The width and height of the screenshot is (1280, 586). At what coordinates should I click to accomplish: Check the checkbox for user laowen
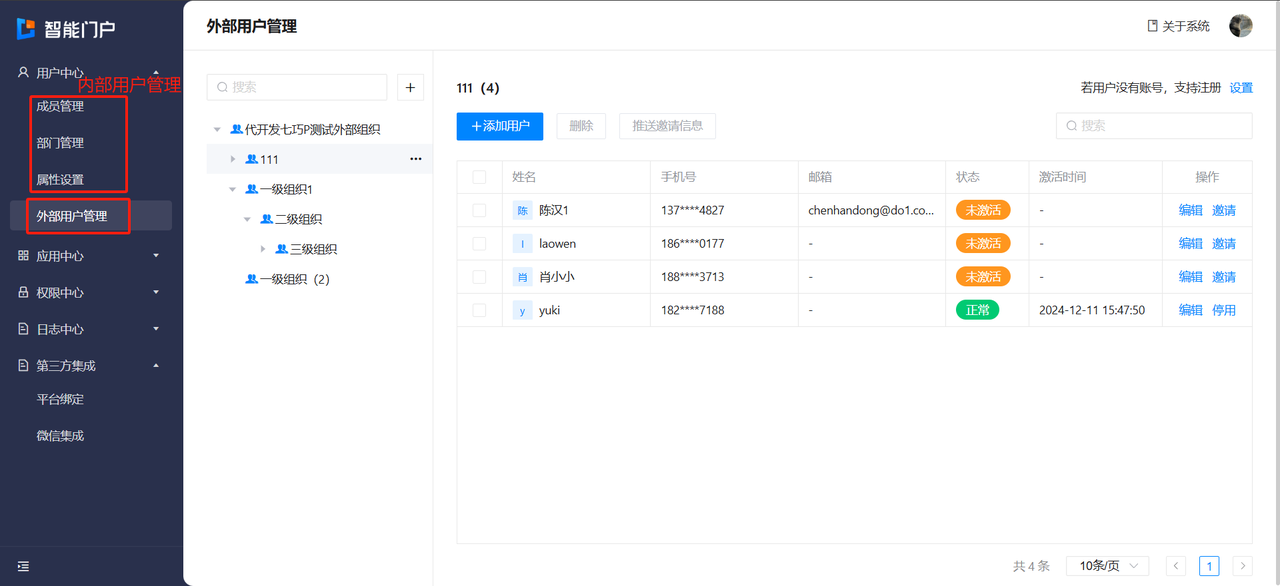[x=479, y=244]
